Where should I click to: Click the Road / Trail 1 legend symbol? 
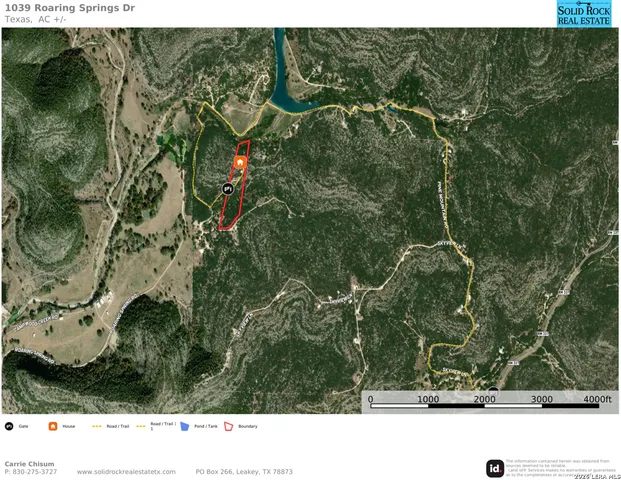pos(141,427)
